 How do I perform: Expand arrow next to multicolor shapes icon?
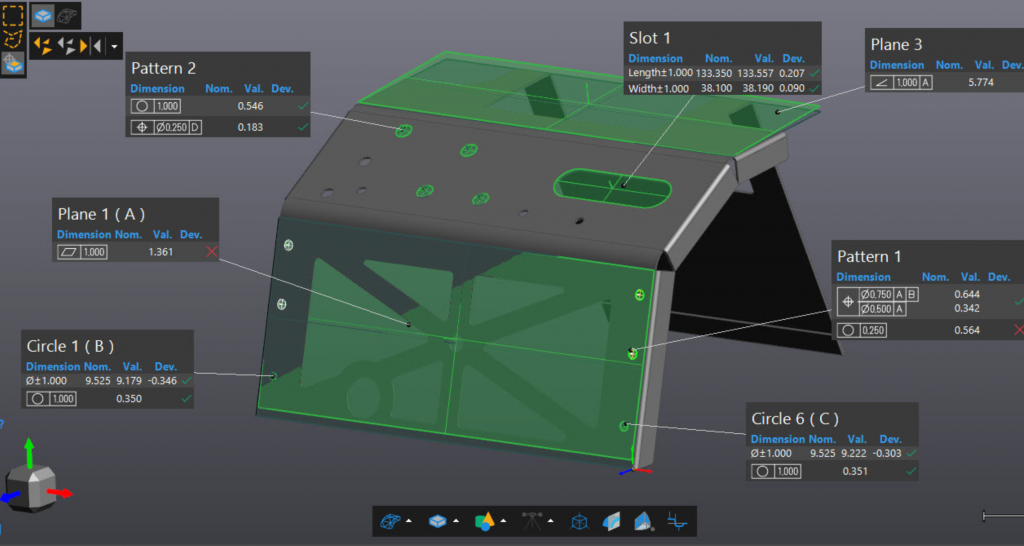tap(505, 522)
